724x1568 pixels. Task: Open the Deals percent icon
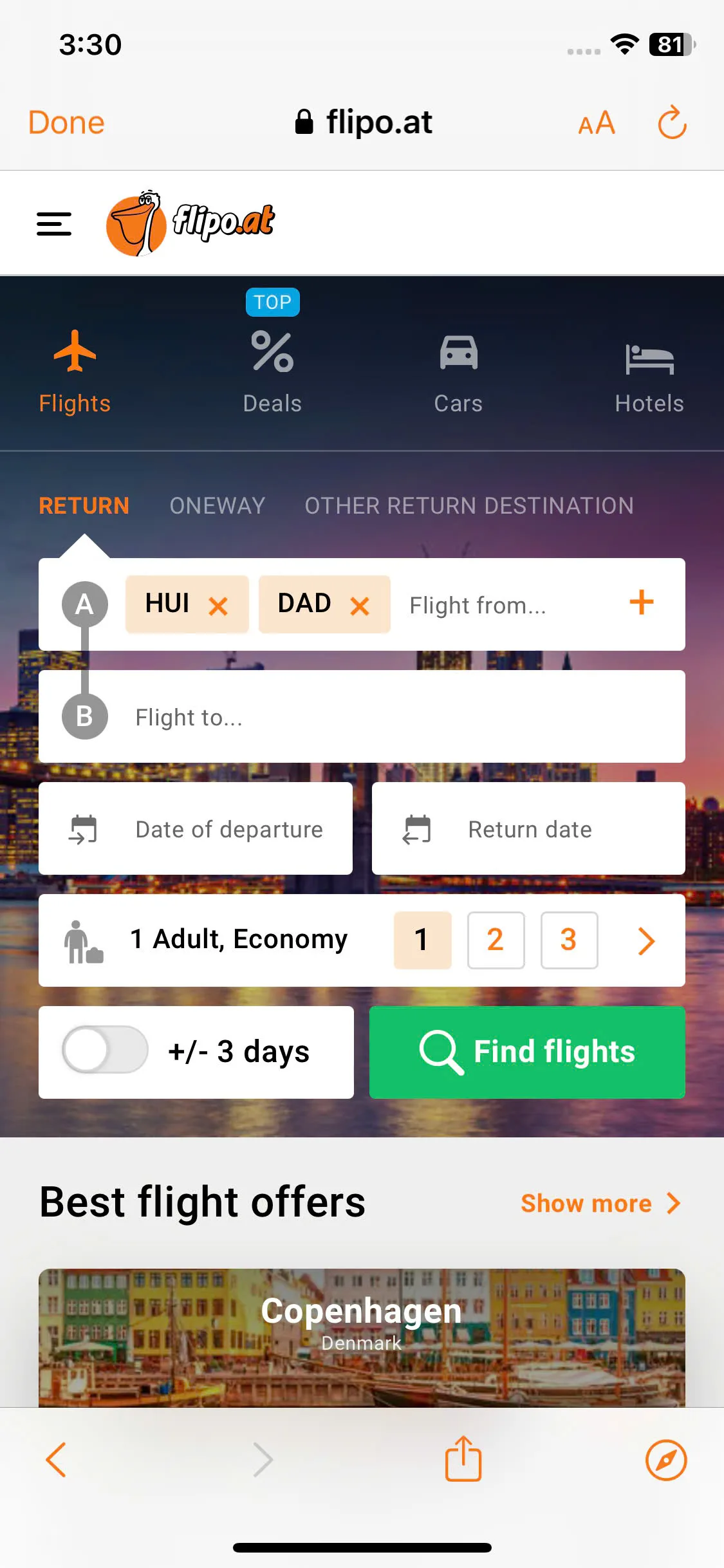pyautogui.click(x=272, y=351)
